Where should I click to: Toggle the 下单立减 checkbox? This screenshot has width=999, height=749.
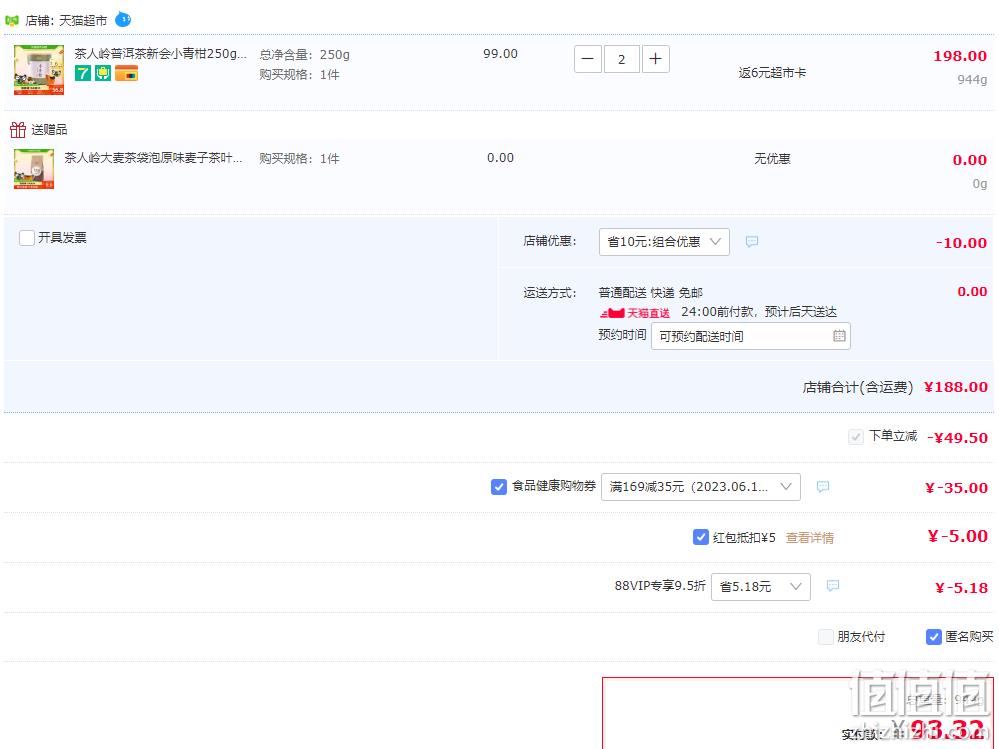pyautogui.click(x=856, y=437)
